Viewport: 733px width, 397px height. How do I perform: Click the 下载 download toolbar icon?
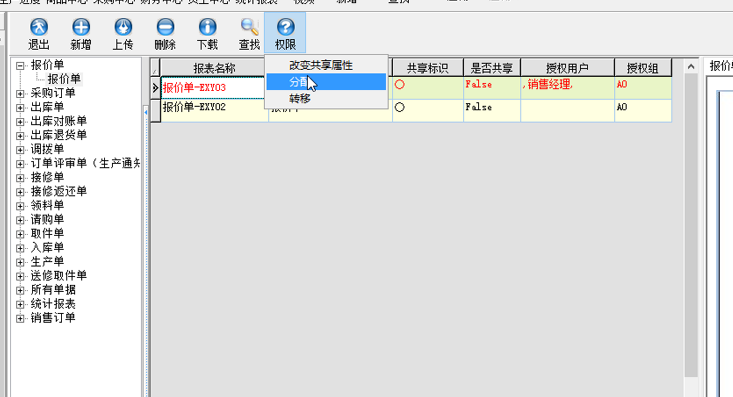(207, 34)
